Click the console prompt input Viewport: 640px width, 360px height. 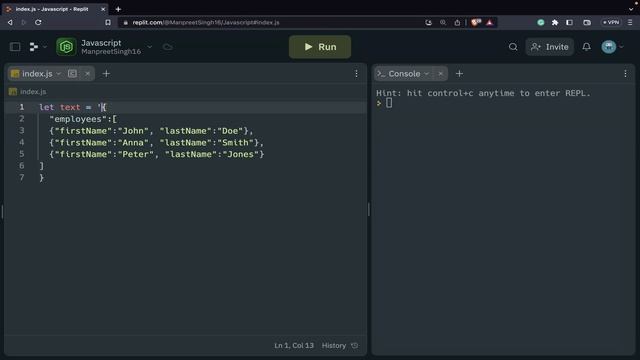click(389, 103)
